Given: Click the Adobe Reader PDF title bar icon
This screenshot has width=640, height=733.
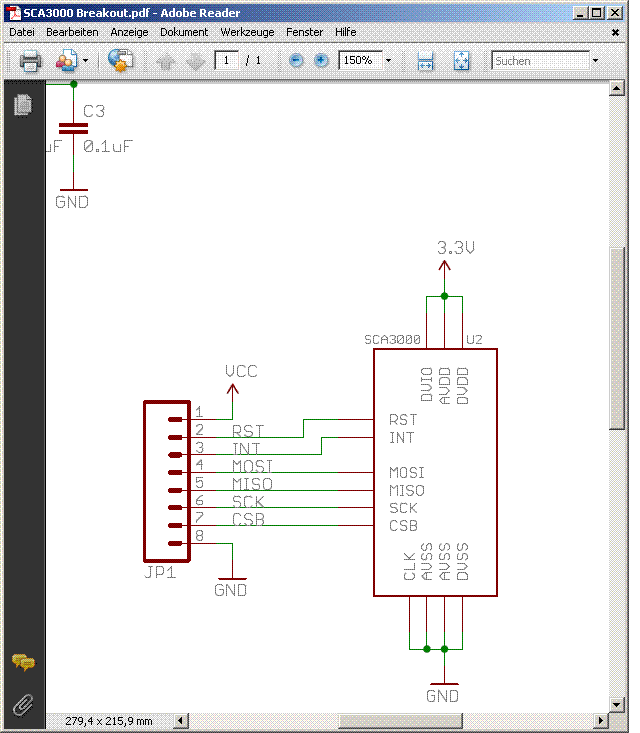Looking at the screenshot, I should (x=14, y=13).
